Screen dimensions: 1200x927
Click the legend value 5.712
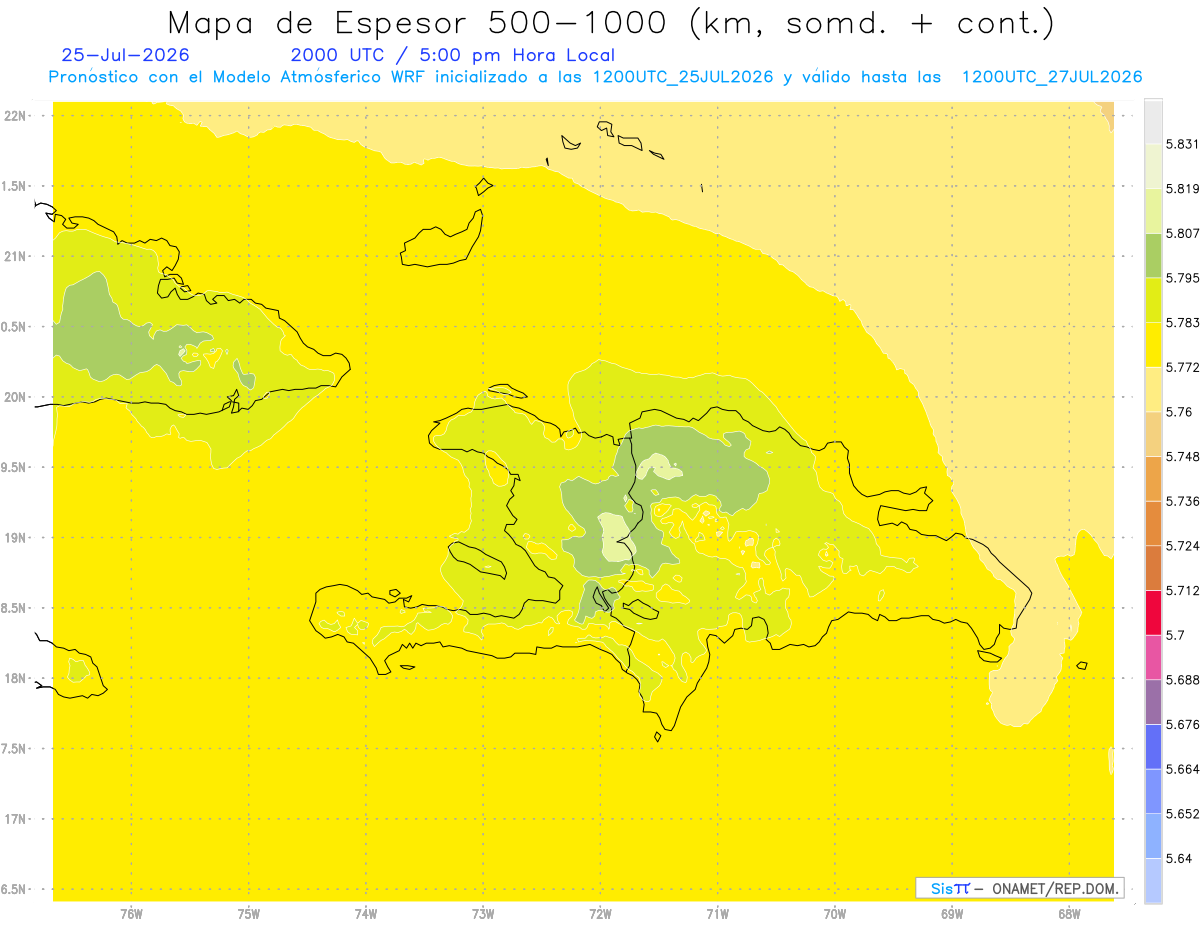click(1182, 590)
